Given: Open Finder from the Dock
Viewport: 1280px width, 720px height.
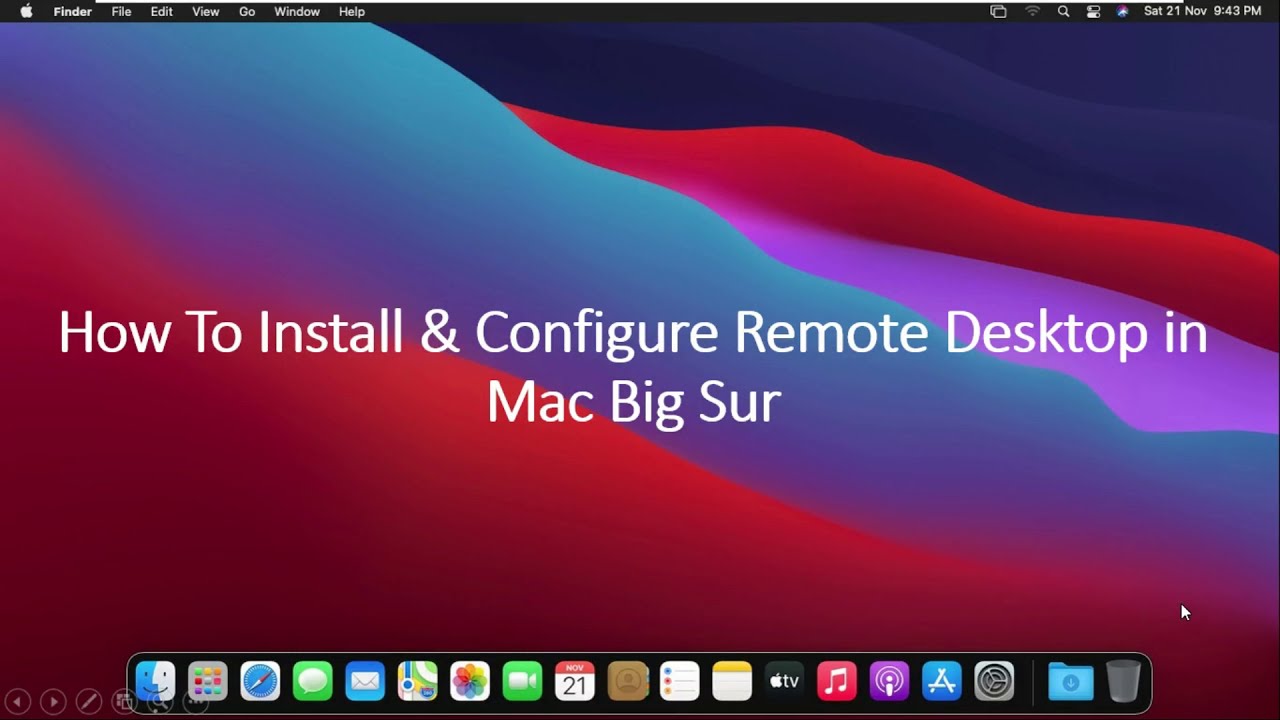Looking at the screenshot, I should [156, 682].
